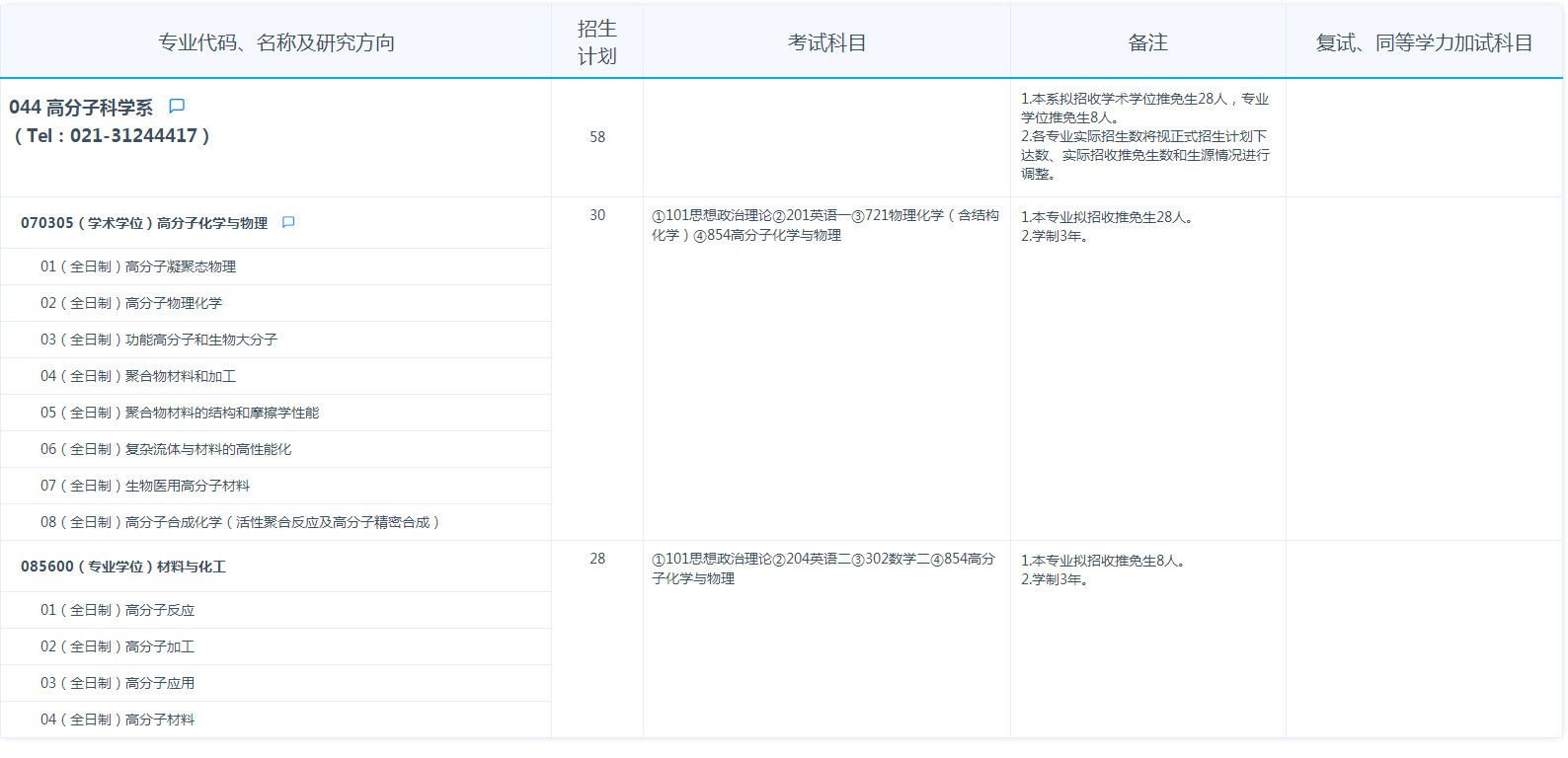Pick direction 05 聚合物材料的结构和摩擦学性能
Screen dimensions: 1568x758
point(180,413)
